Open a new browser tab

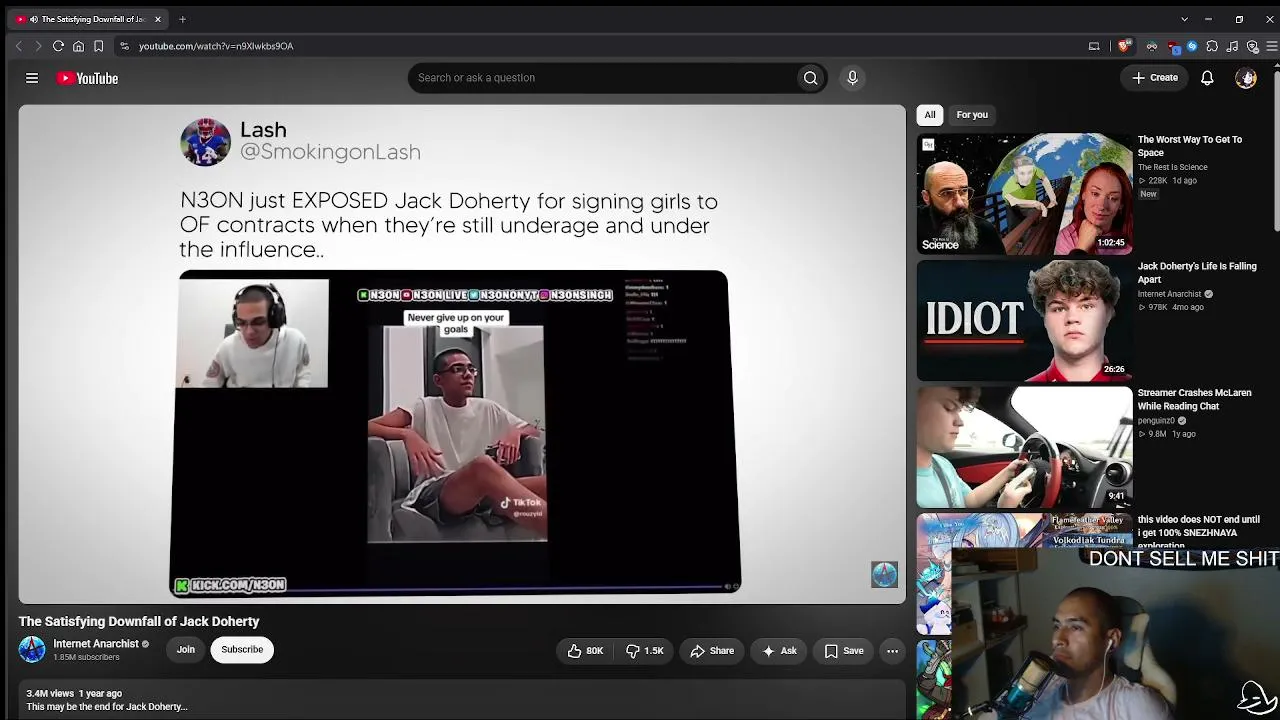(x=182, y=19)
